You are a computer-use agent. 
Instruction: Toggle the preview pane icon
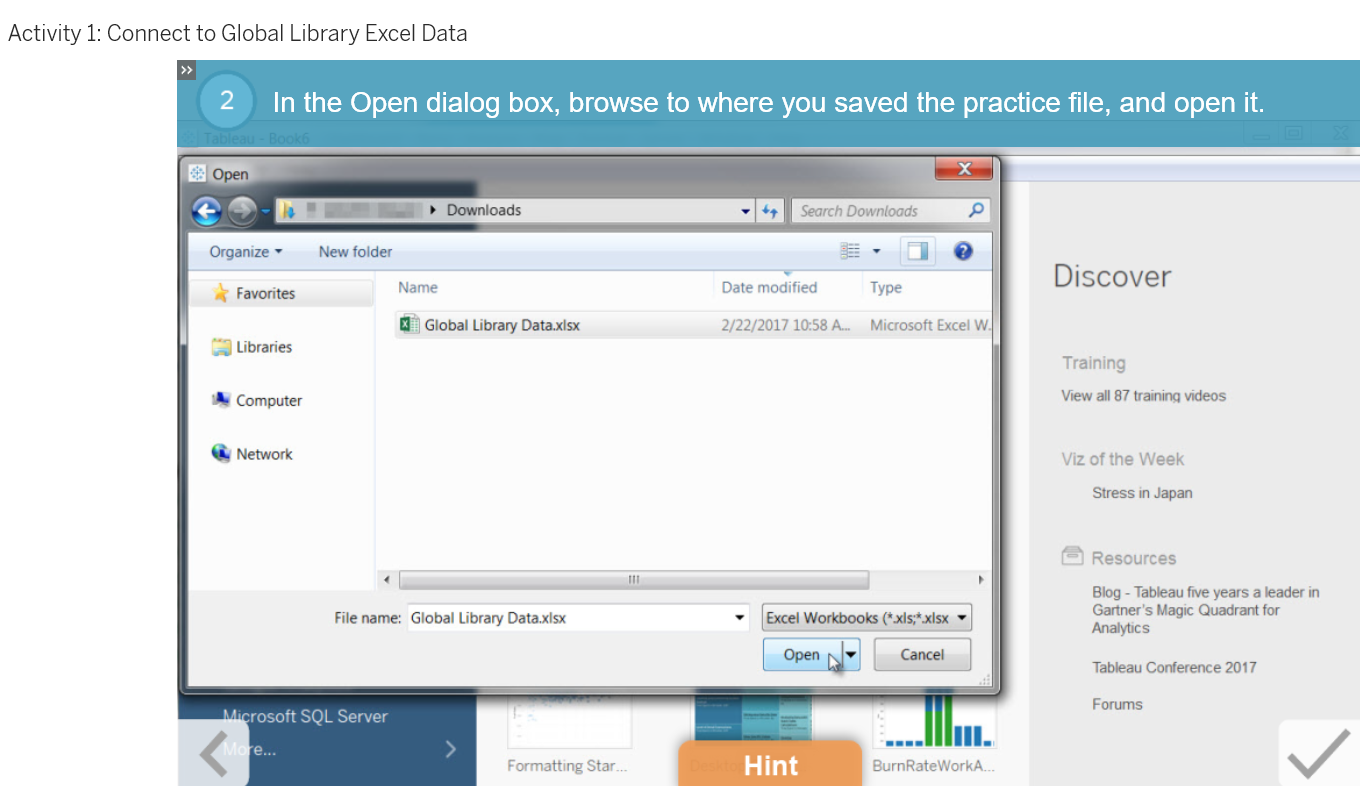point(917,252)
